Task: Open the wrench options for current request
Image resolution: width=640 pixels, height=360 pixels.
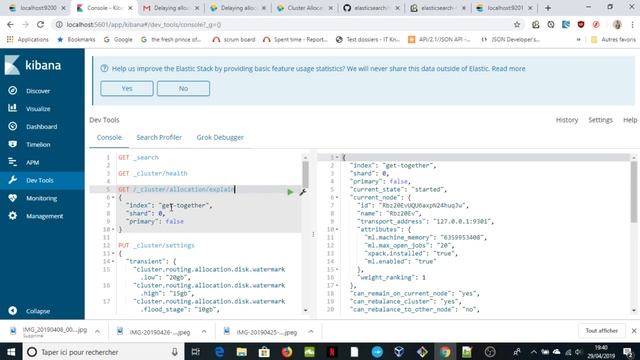Action: [x=302, y=192]
